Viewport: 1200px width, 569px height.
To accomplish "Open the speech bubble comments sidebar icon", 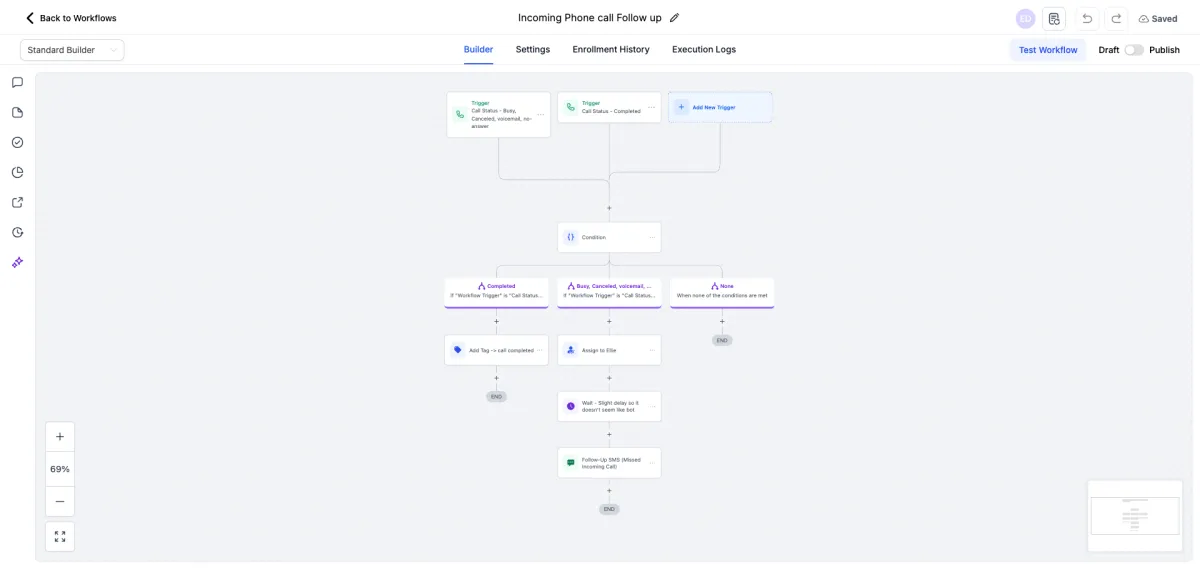I will coord(17,82).
